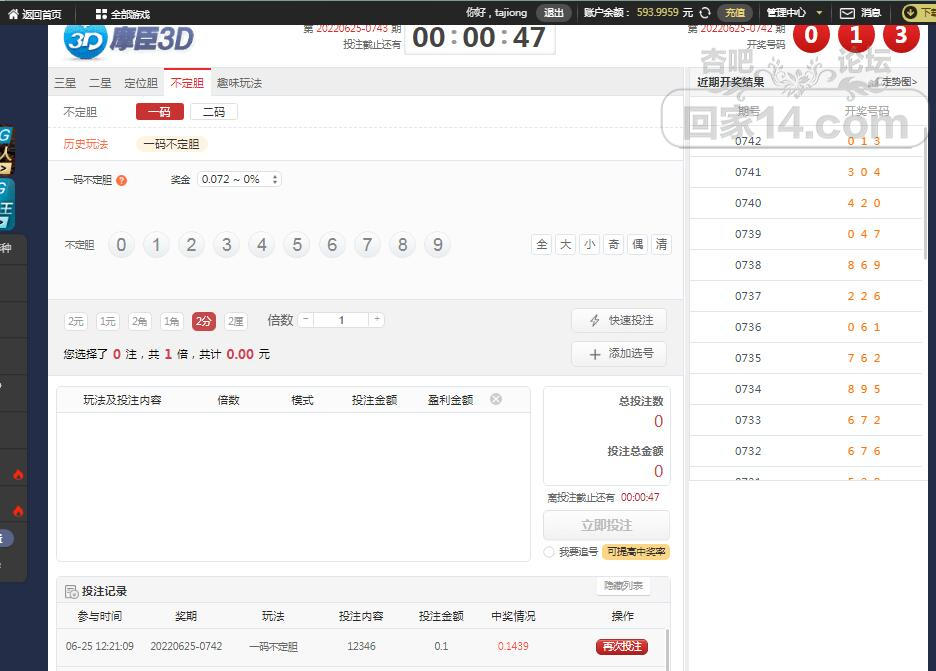Click the plus stepper for 倍数

(377, 320)
